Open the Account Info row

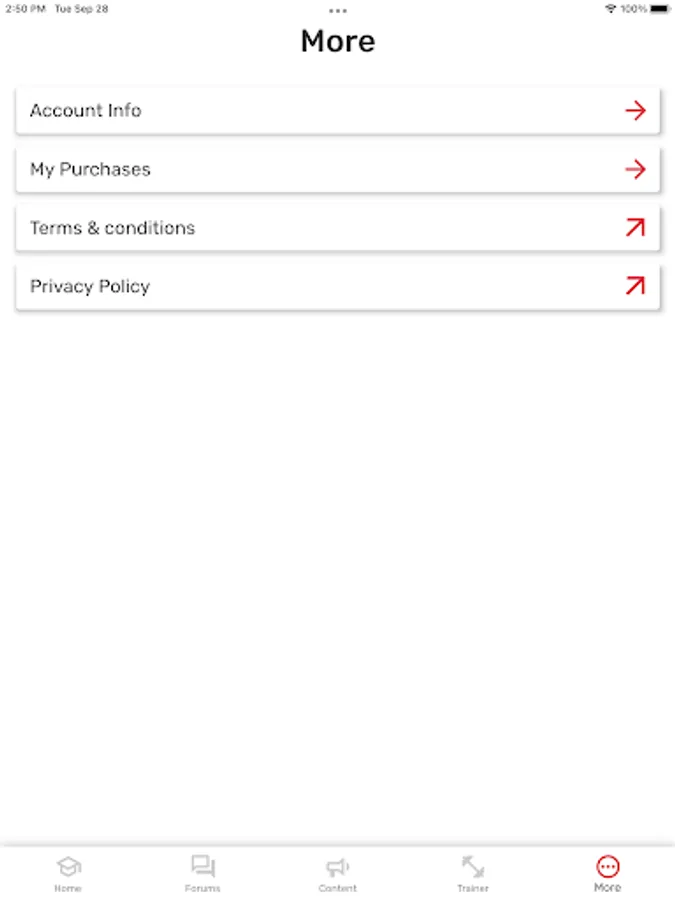tap(338, 110)
